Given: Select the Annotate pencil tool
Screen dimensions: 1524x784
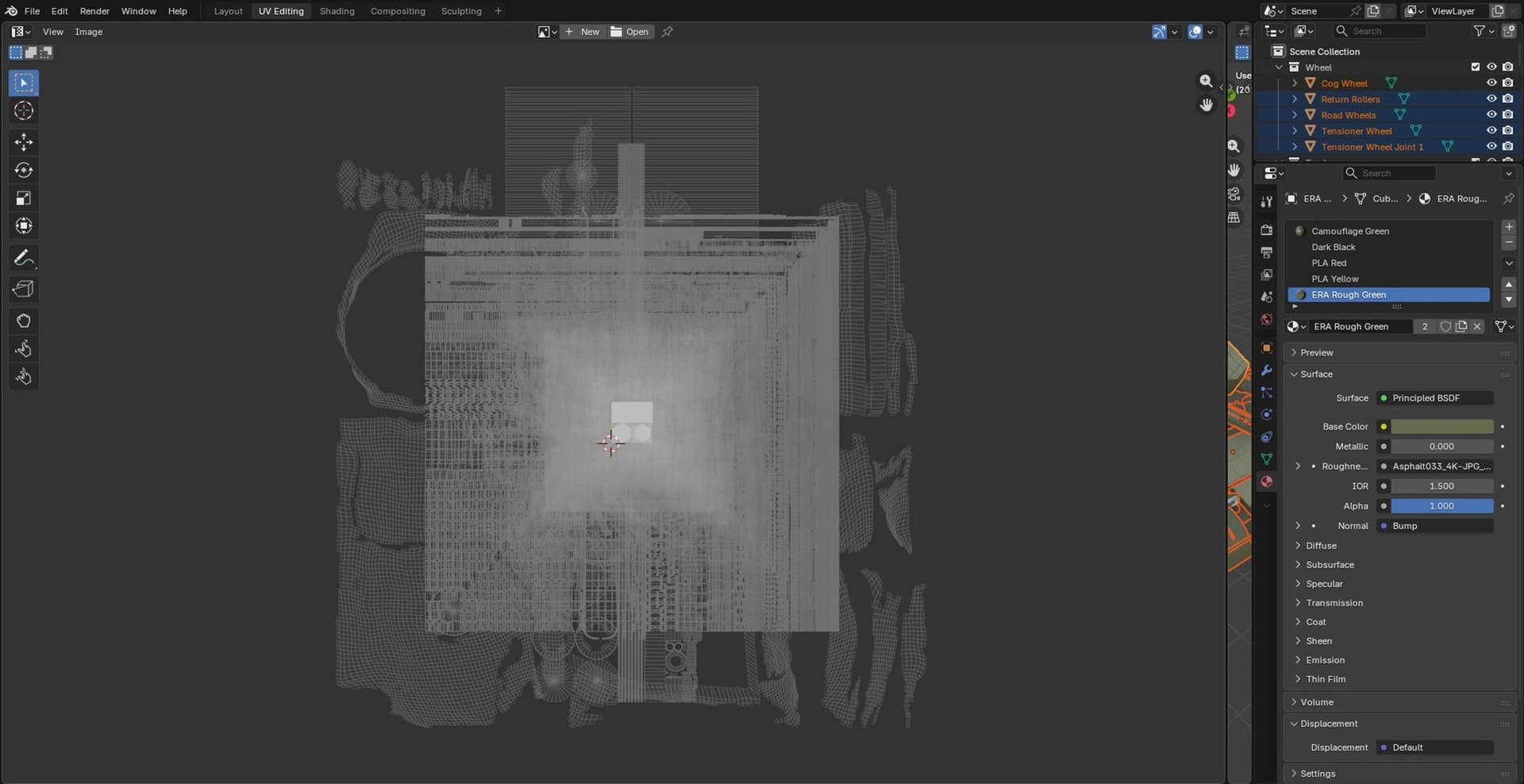Looking at the screenshot, I should point(24,257).
